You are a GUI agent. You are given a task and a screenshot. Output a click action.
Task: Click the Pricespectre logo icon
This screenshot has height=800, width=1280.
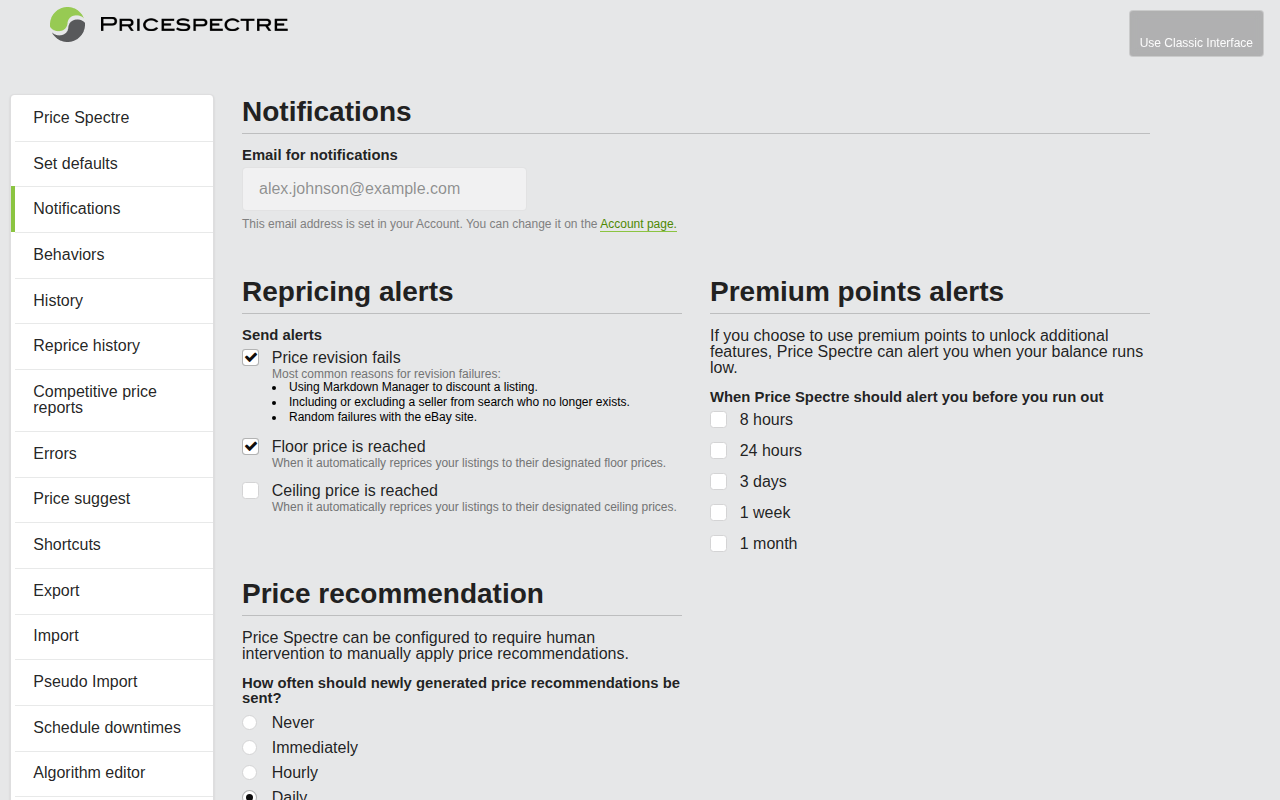[66, 24]
